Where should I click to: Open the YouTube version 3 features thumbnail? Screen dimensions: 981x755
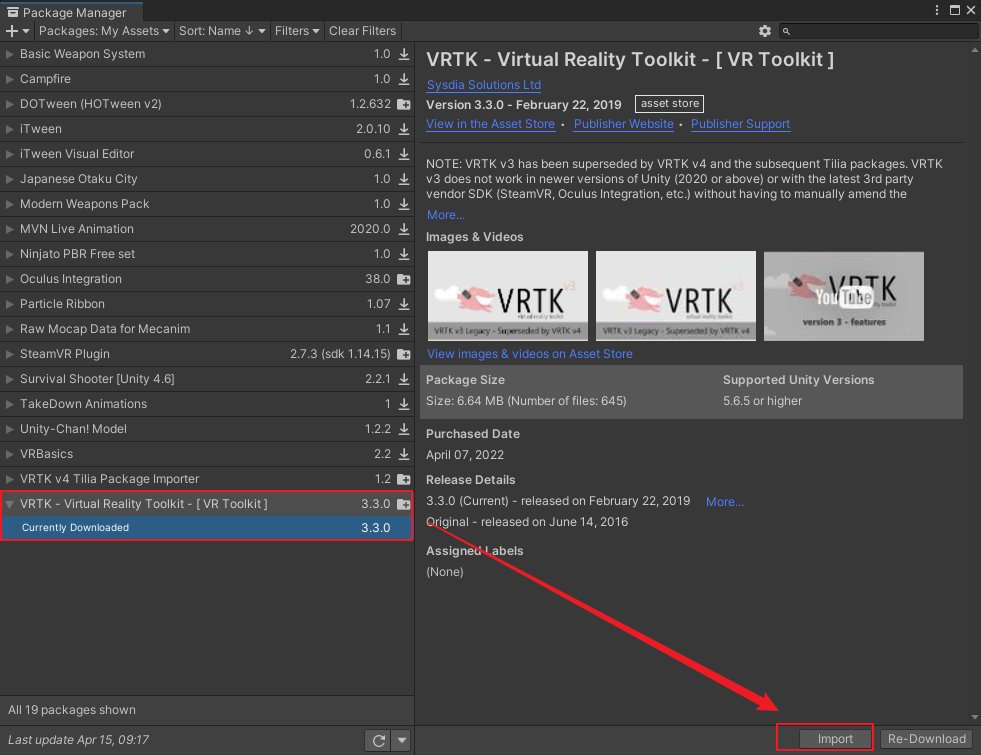843,296
